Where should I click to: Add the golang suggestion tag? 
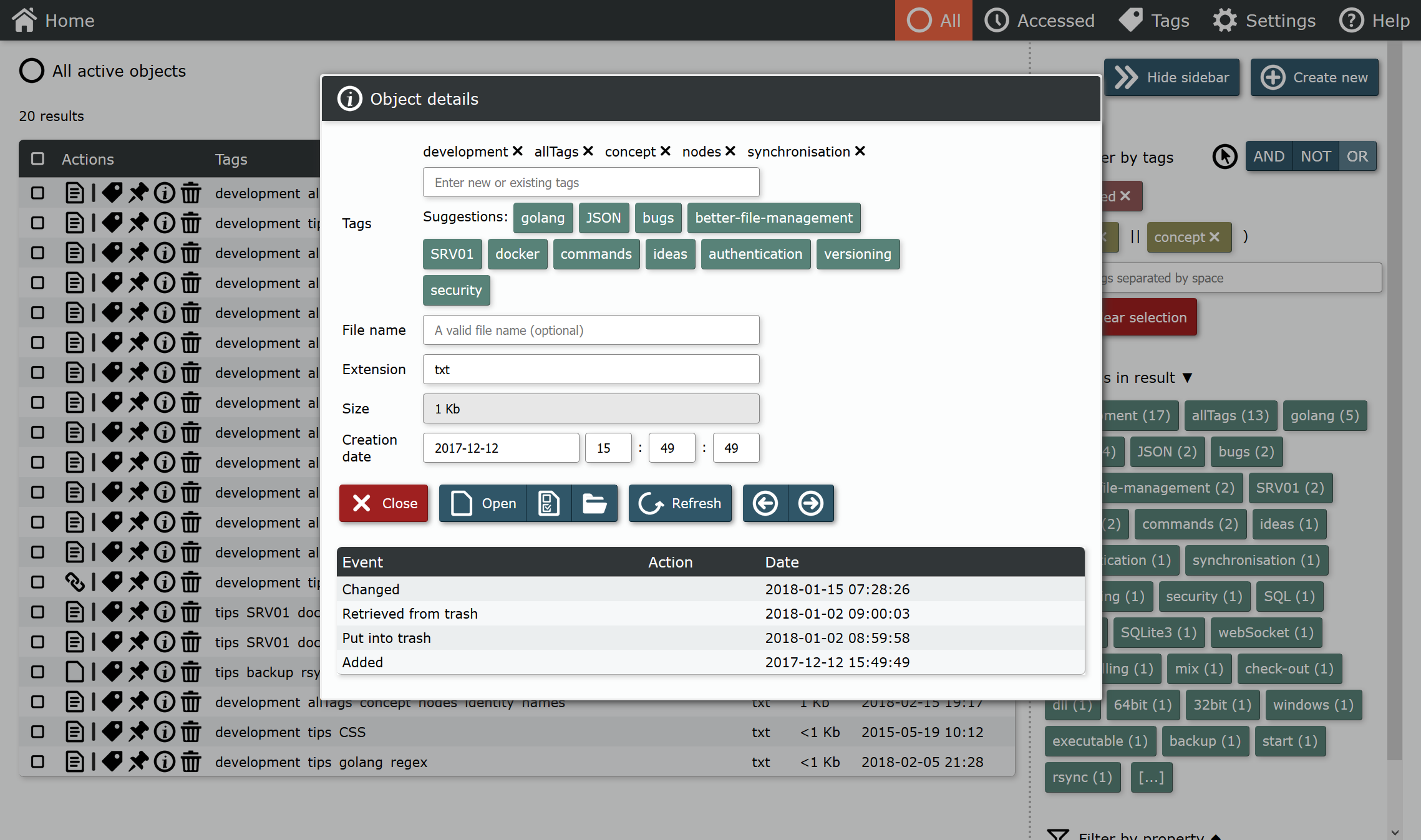(x=543, y=218)
